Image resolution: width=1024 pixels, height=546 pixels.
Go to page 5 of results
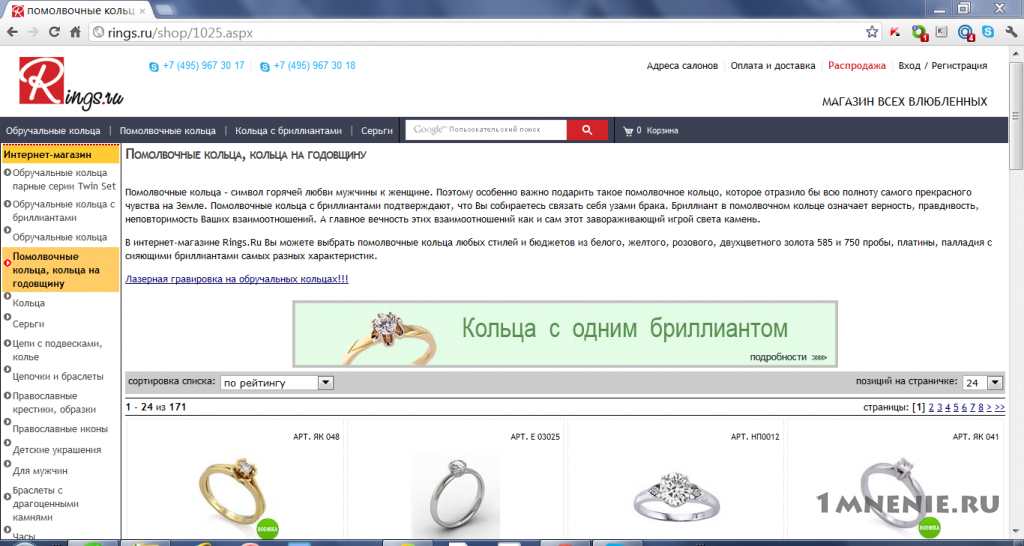click(x=956, y=408)
